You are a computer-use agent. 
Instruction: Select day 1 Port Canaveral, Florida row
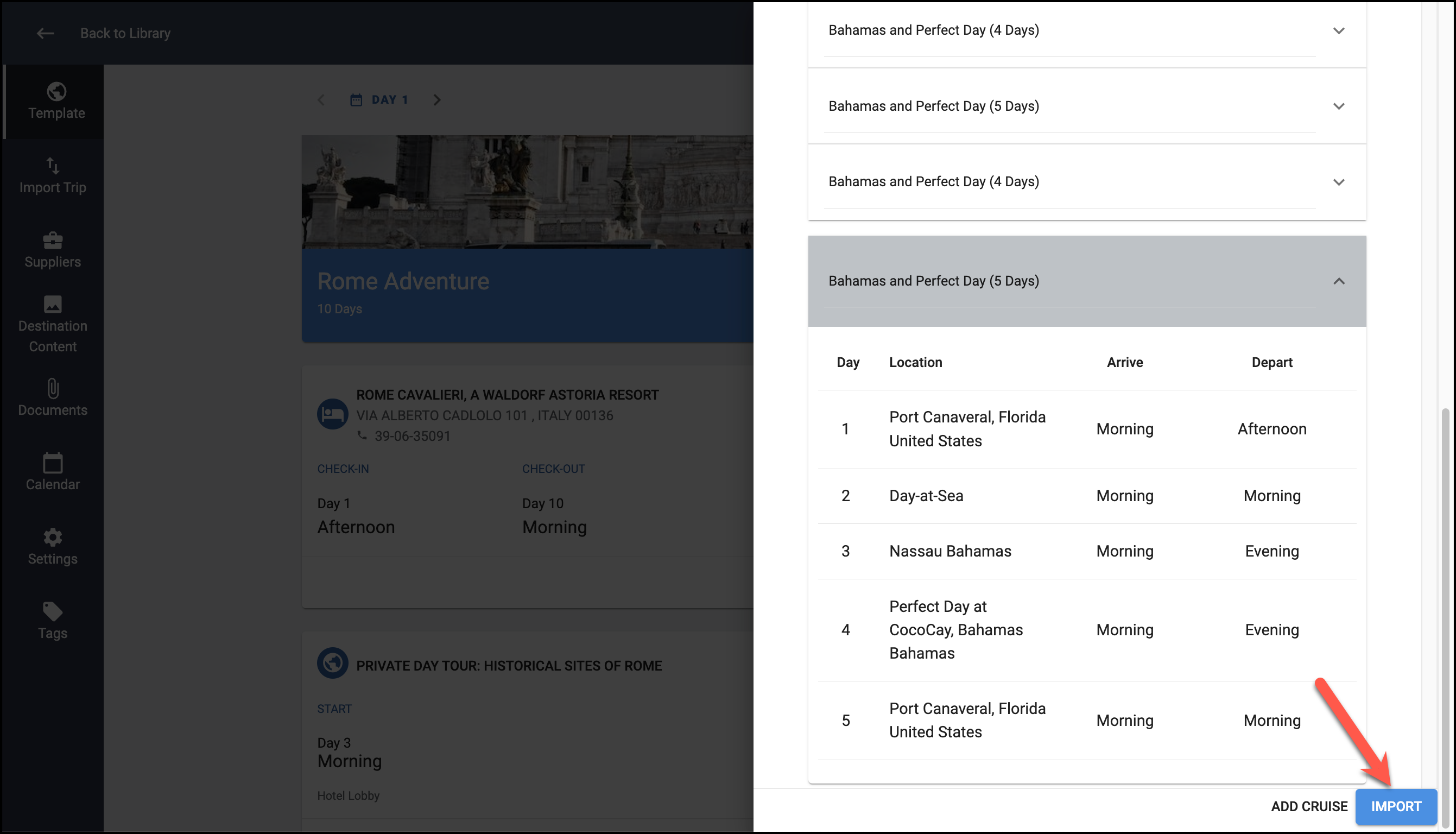[x=1087, y=429]
